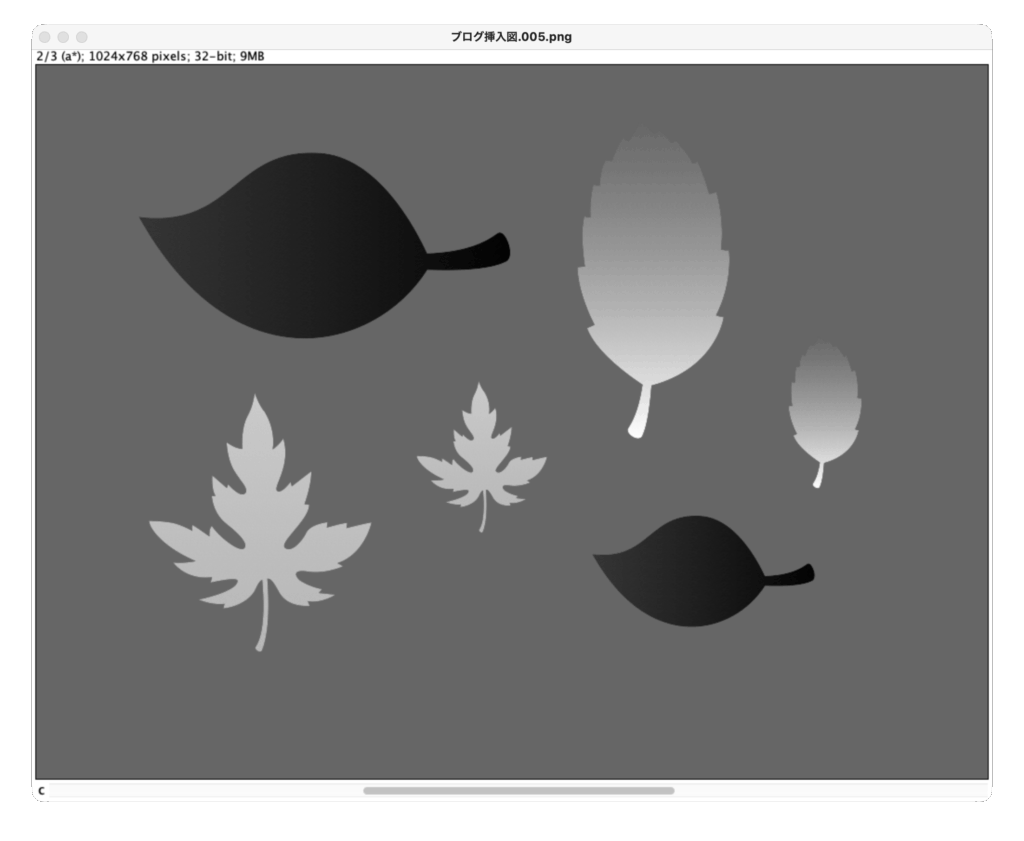Click the window title ブログ挿入図.005.png
Image resolution: width=1024 pixels, height=841 pixels.
click(511, 37)
